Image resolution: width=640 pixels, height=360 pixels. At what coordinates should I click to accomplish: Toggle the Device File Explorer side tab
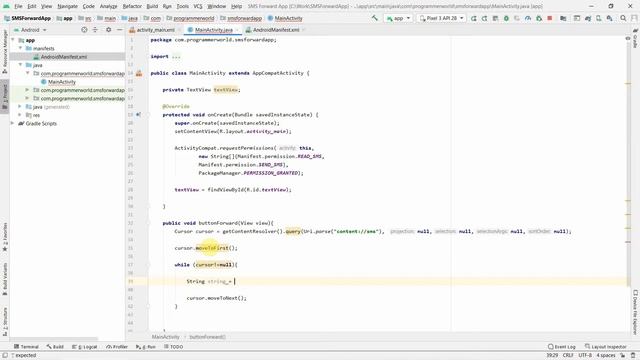[636, 312]
